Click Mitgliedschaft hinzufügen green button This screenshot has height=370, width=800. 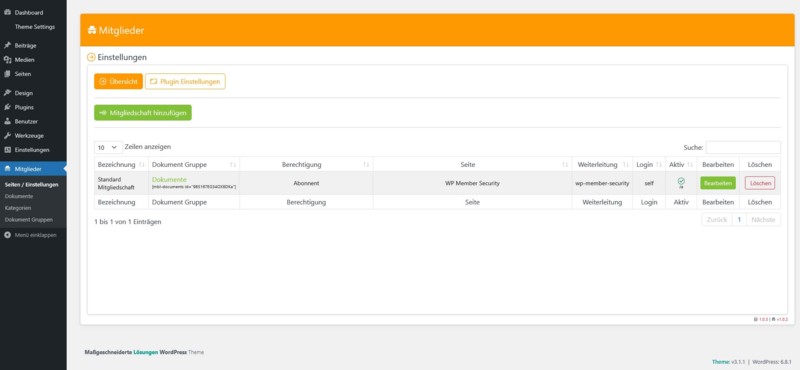pos(143,113)
